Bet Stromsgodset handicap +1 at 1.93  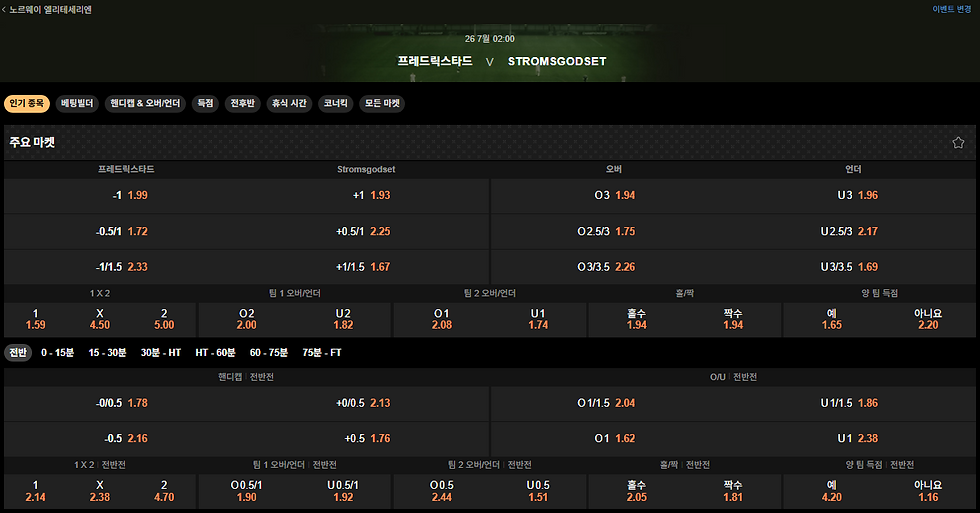coord(369,196)
